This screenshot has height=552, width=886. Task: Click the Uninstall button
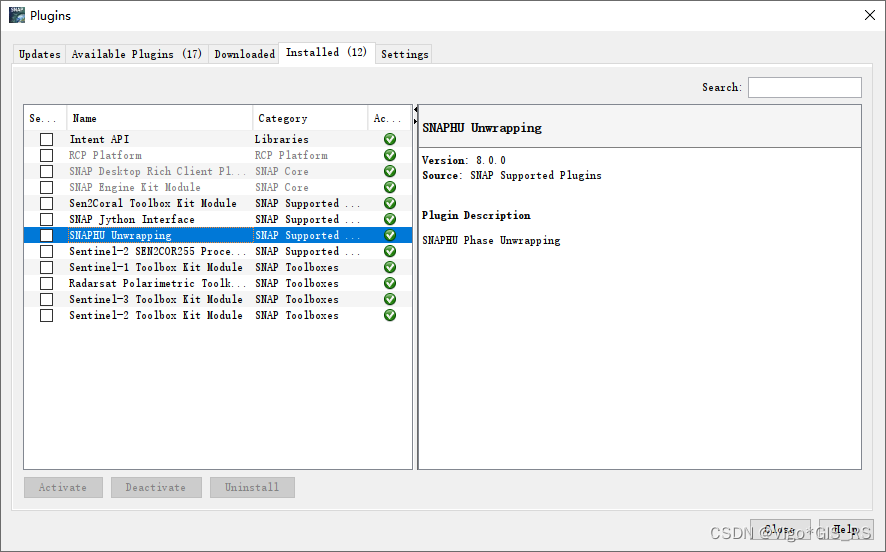tap(252, 487)
